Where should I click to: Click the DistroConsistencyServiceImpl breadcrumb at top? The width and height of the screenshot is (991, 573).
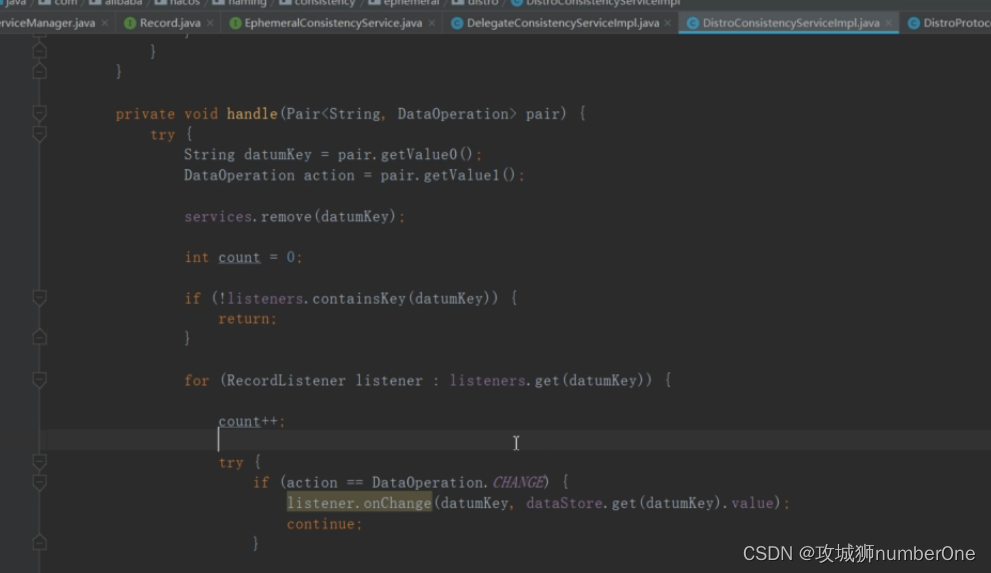pyautogui.click(x=595, y=3)
